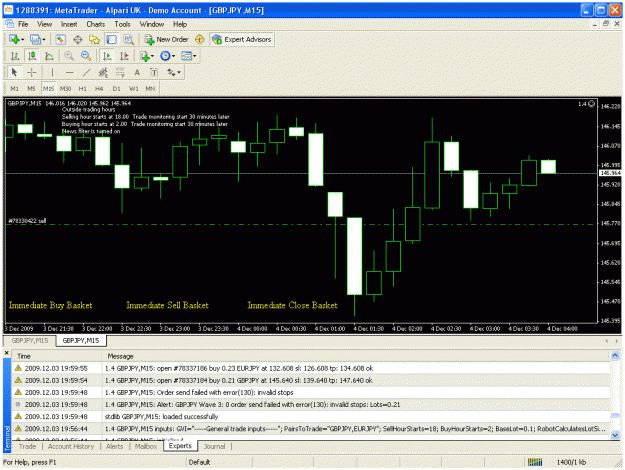625x470 pixels.
Task: Expand the Profiles dropdown arrow
Action: click(43, 39)
